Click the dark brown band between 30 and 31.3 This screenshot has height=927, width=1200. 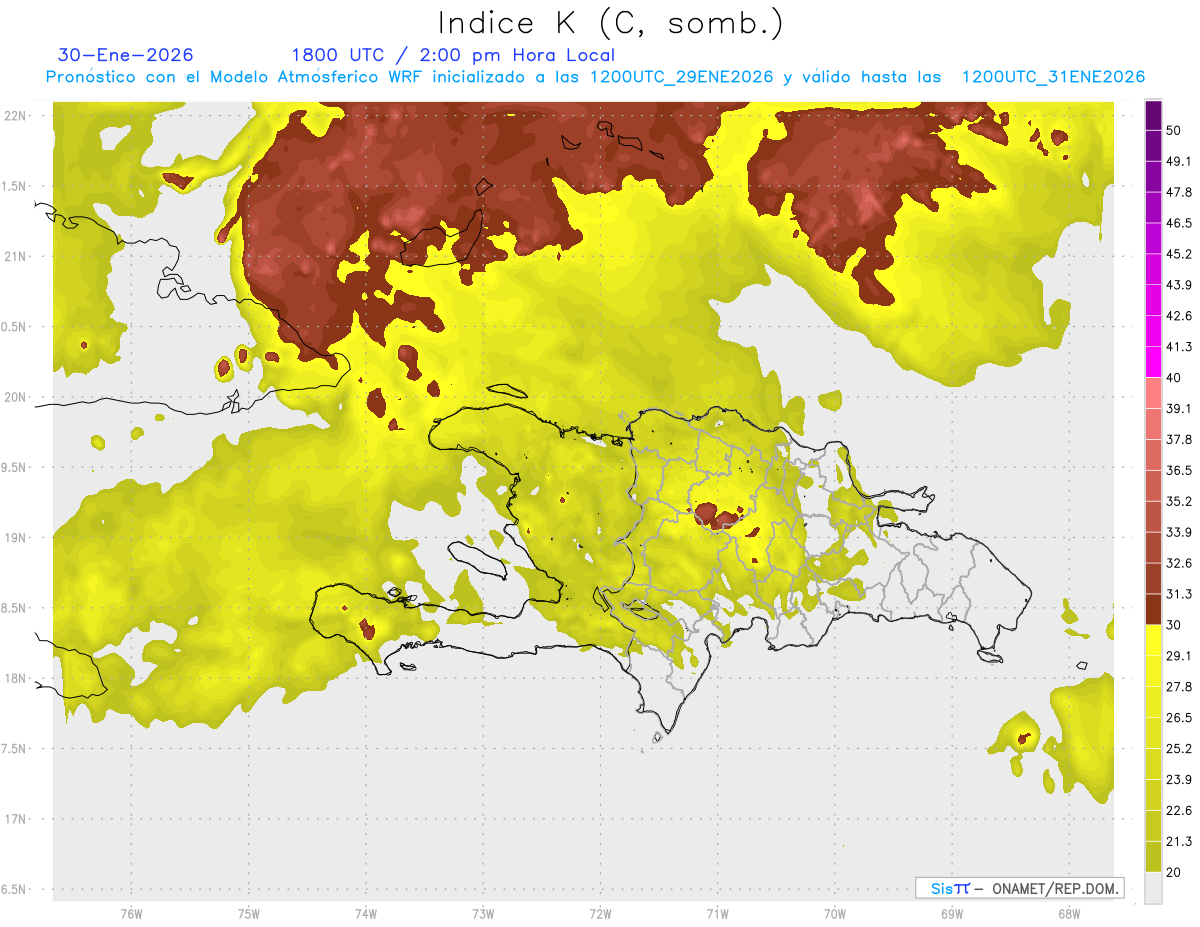(1154, 609)
